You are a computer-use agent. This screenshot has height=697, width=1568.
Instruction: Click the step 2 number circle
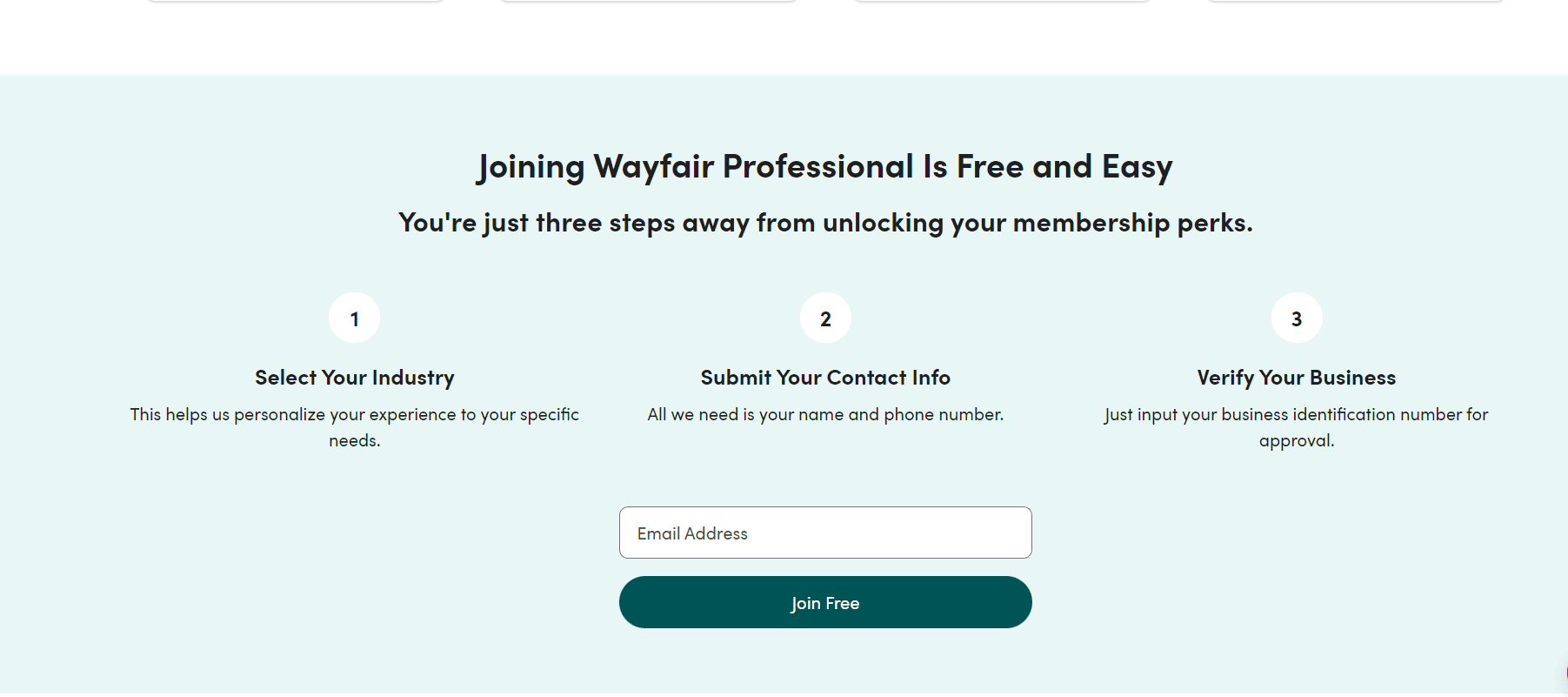[x=825, y=318]
